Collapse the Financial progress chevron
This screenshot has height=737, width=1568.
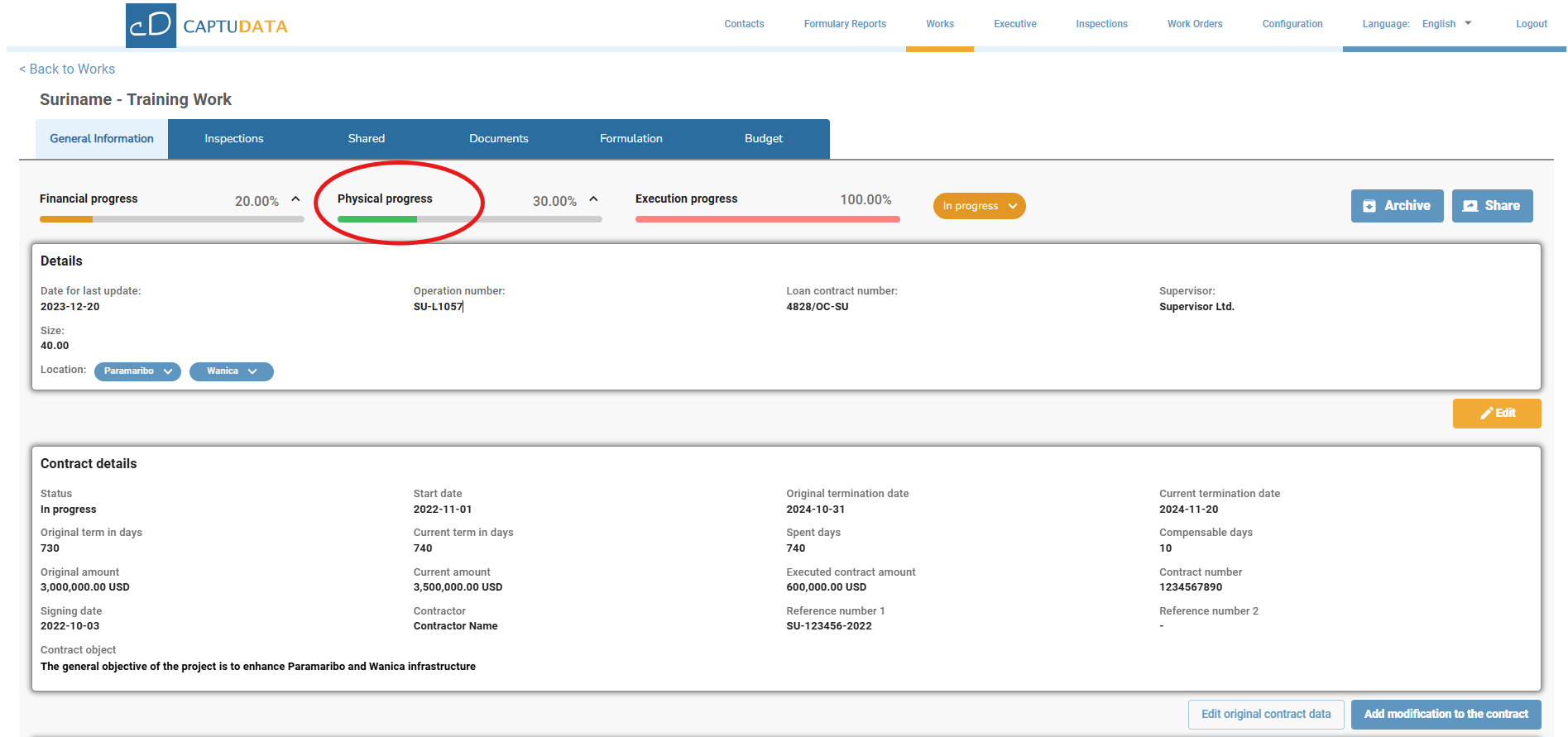[x=295, y=199]
